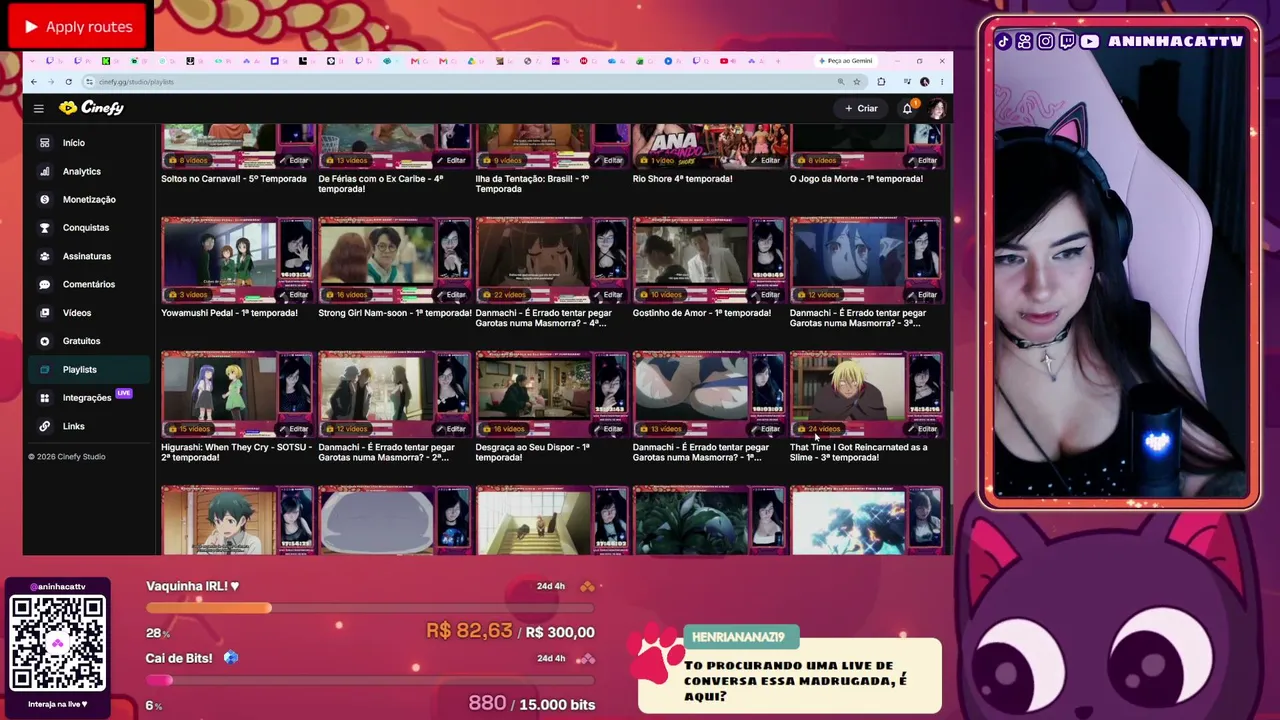Viewport: 1280px width, 720px height.
Task: Click the Vídeos sidebar icon
Action: coord(44,313)
